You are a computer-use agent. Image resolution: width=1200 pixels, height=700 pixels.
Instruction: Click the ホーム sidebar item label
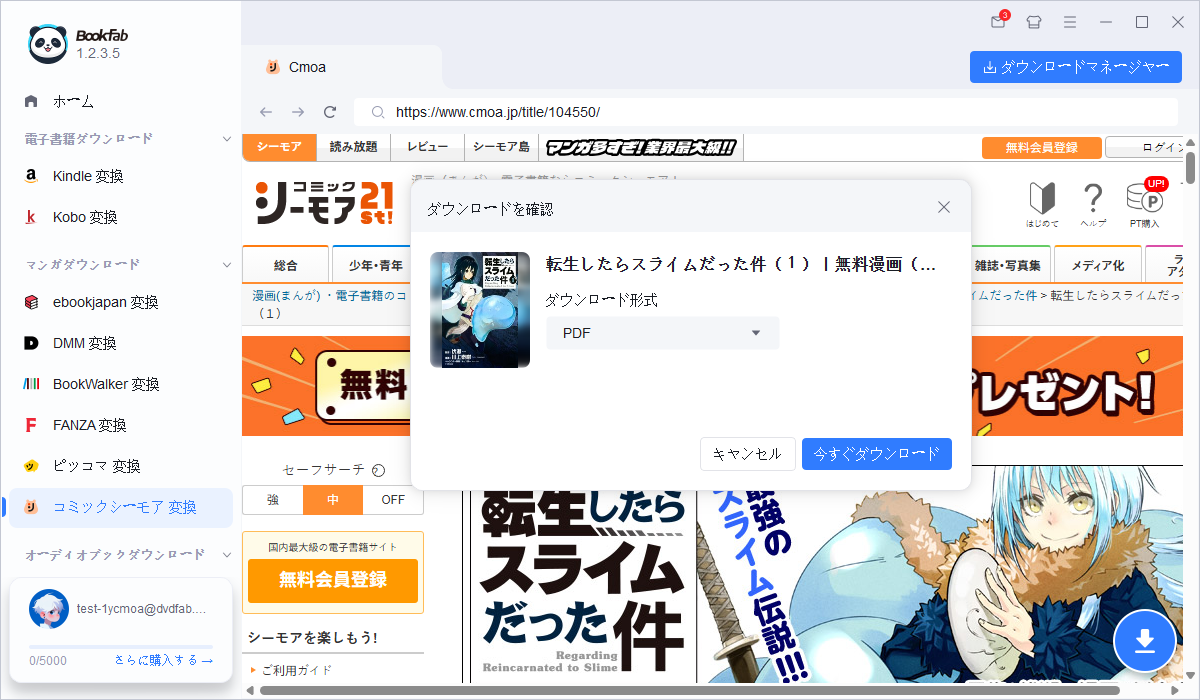tap(73, 101)
